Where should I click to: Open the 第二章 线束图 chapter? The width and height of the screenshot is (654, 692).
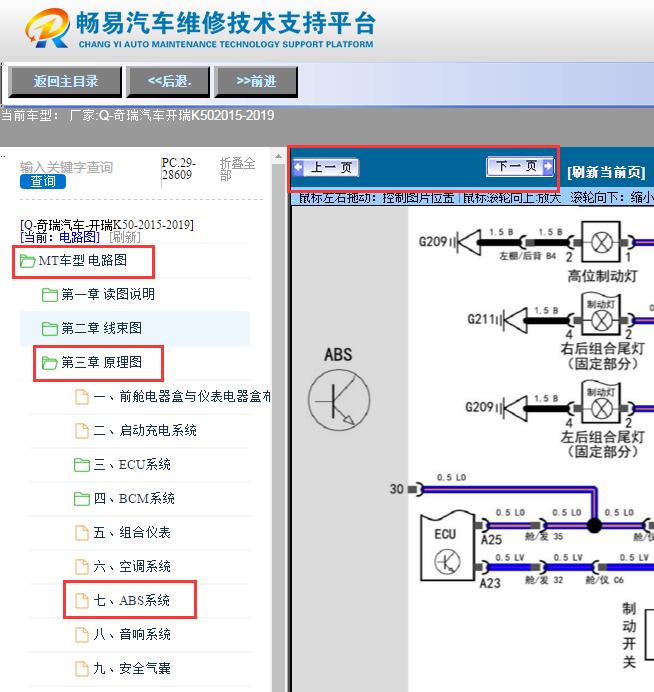pos(102,328)
